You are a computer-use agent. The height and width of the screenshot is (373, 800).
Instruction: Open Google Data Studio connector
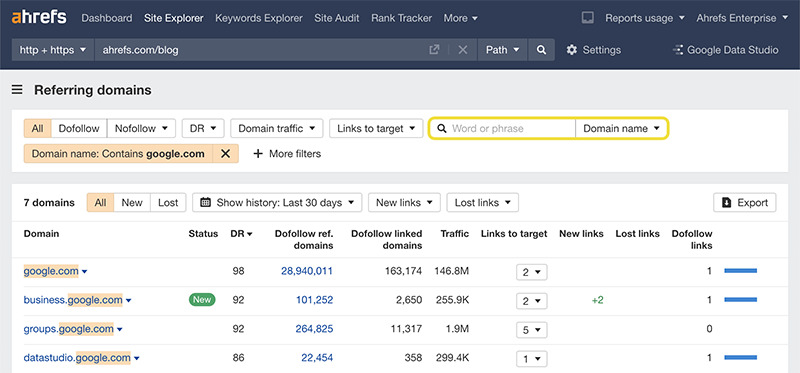point(726,50)
